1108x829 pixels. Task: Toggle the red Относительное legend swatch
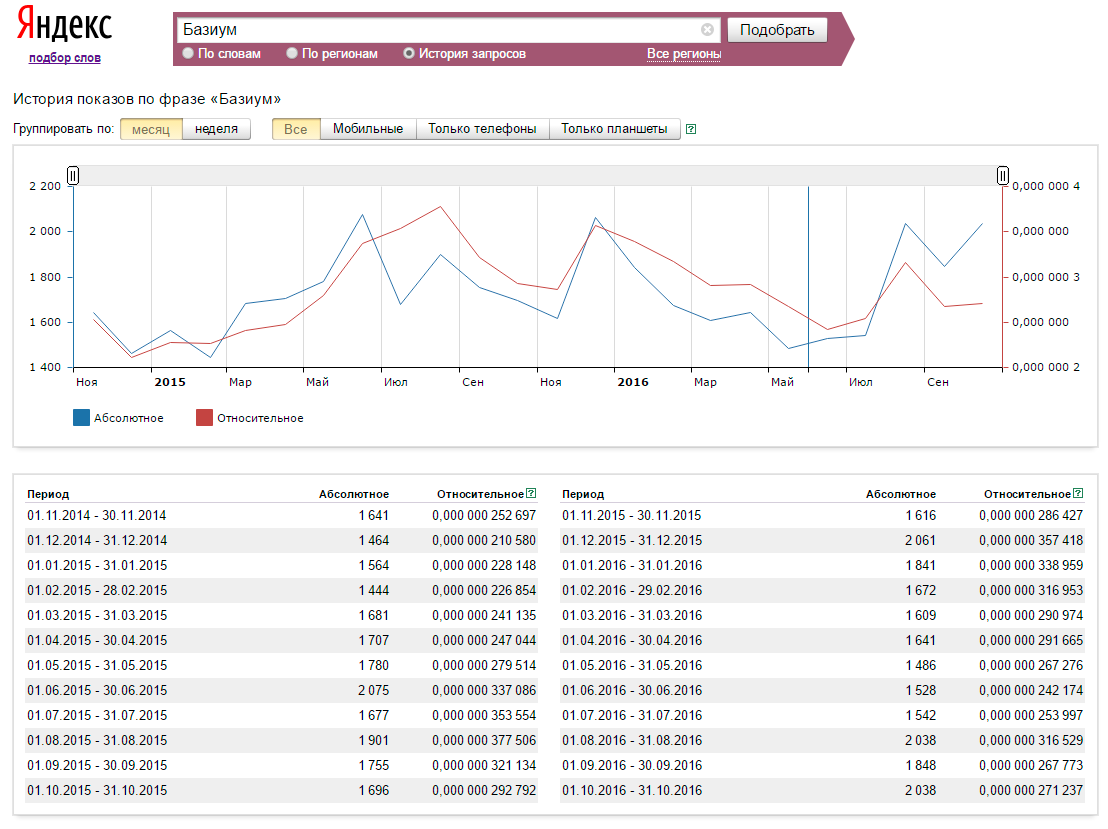(204, 418)
